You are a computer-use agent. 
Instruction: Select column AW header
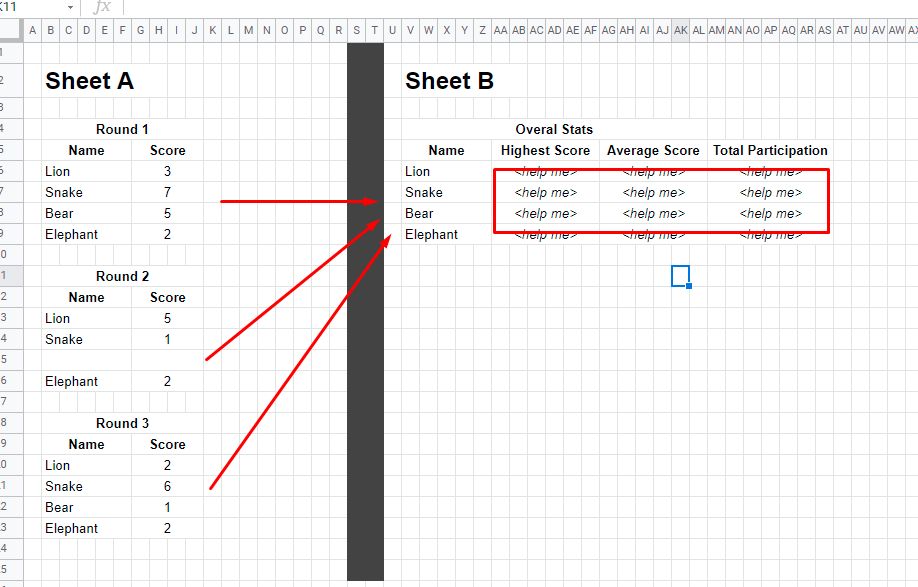coord(896,30)
